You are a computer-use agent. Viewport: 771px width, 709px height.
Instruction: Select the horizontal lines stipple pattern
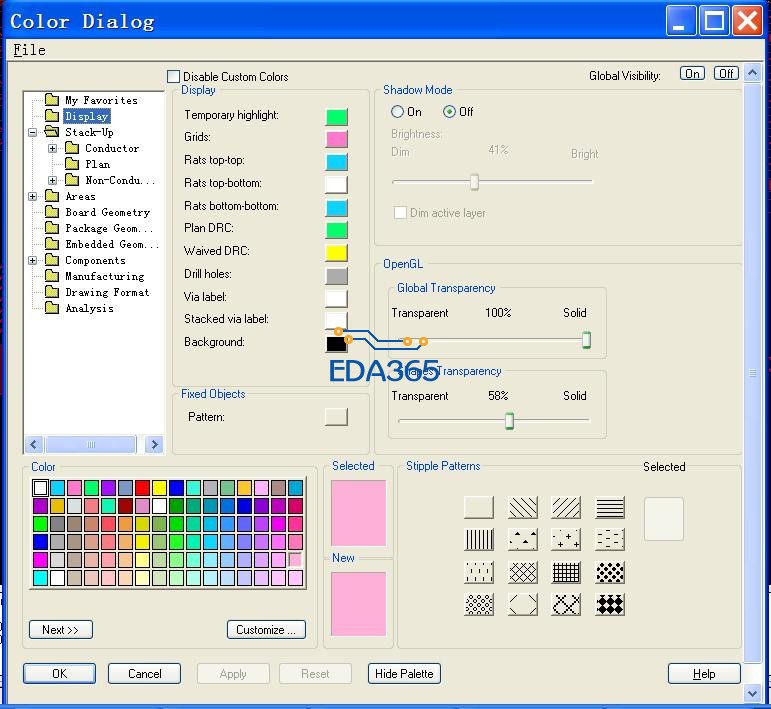(x=610, y=507)
